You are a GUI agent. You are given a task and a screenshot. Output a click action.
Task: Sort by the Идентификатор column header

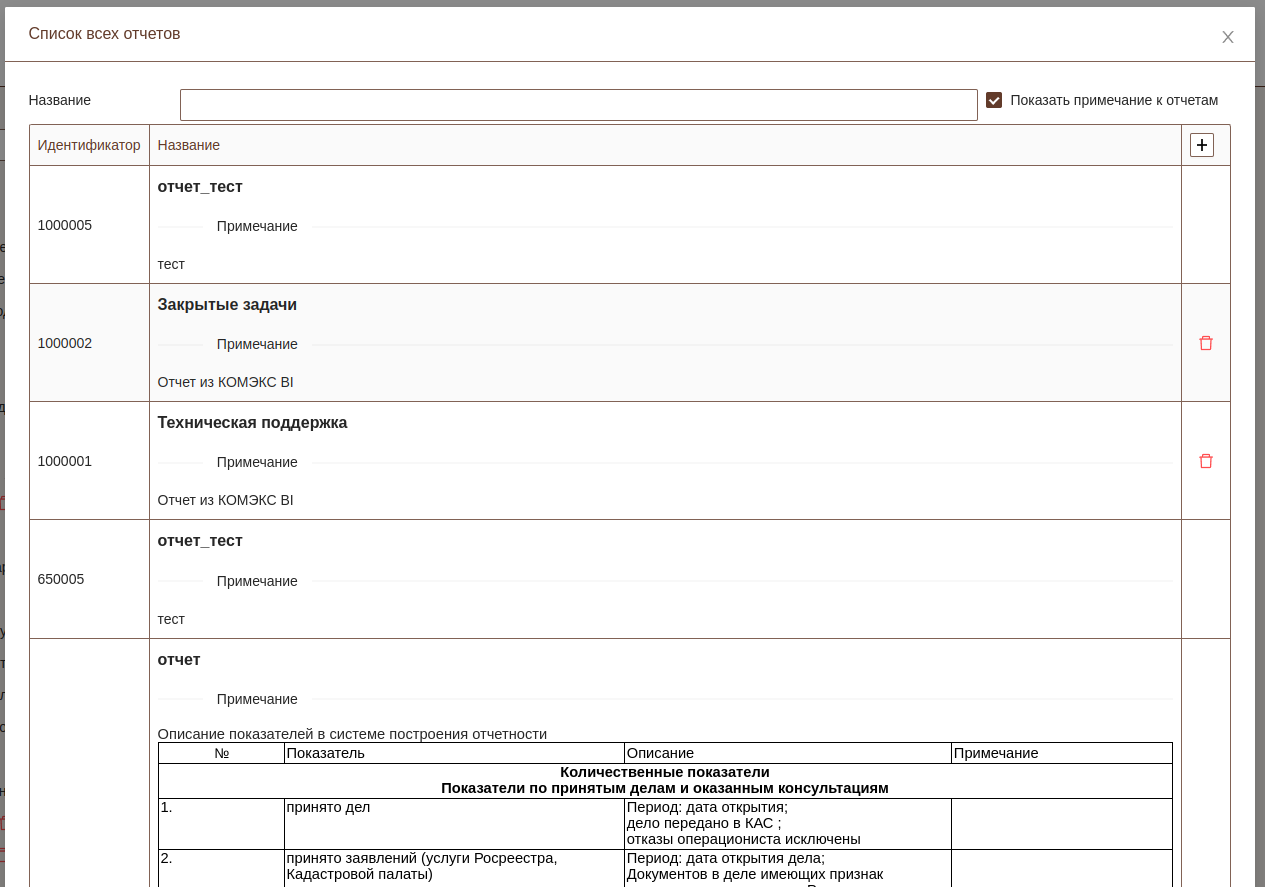[89, 145]
